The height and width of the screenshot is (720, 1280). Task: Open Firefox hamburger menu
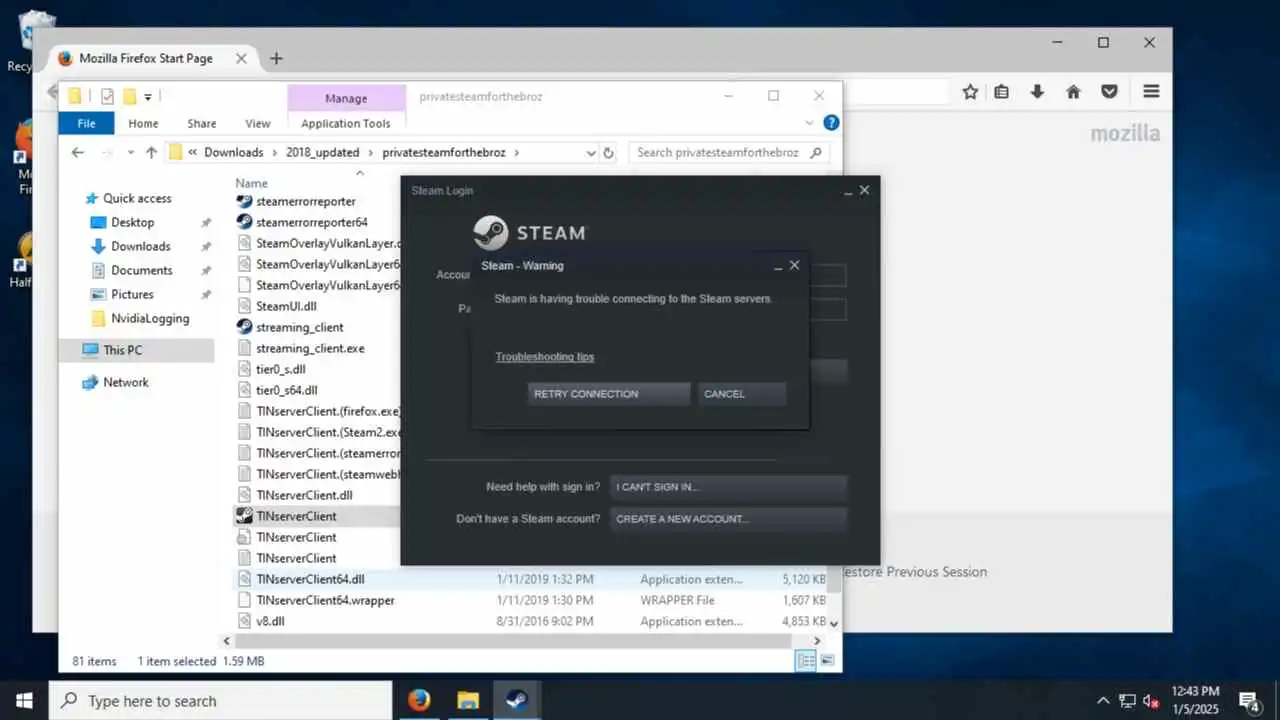tap(1151, 91)
